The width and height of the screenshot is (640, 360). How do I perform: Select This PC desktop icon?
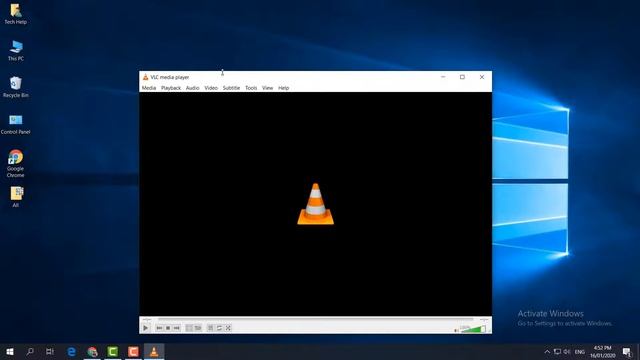pos(16,51)
